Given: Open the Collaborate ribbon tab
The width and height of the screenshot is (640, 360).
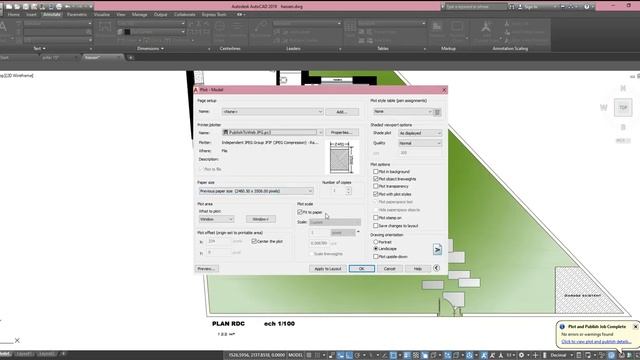Looking at the screenshot, I should [184, 14].
